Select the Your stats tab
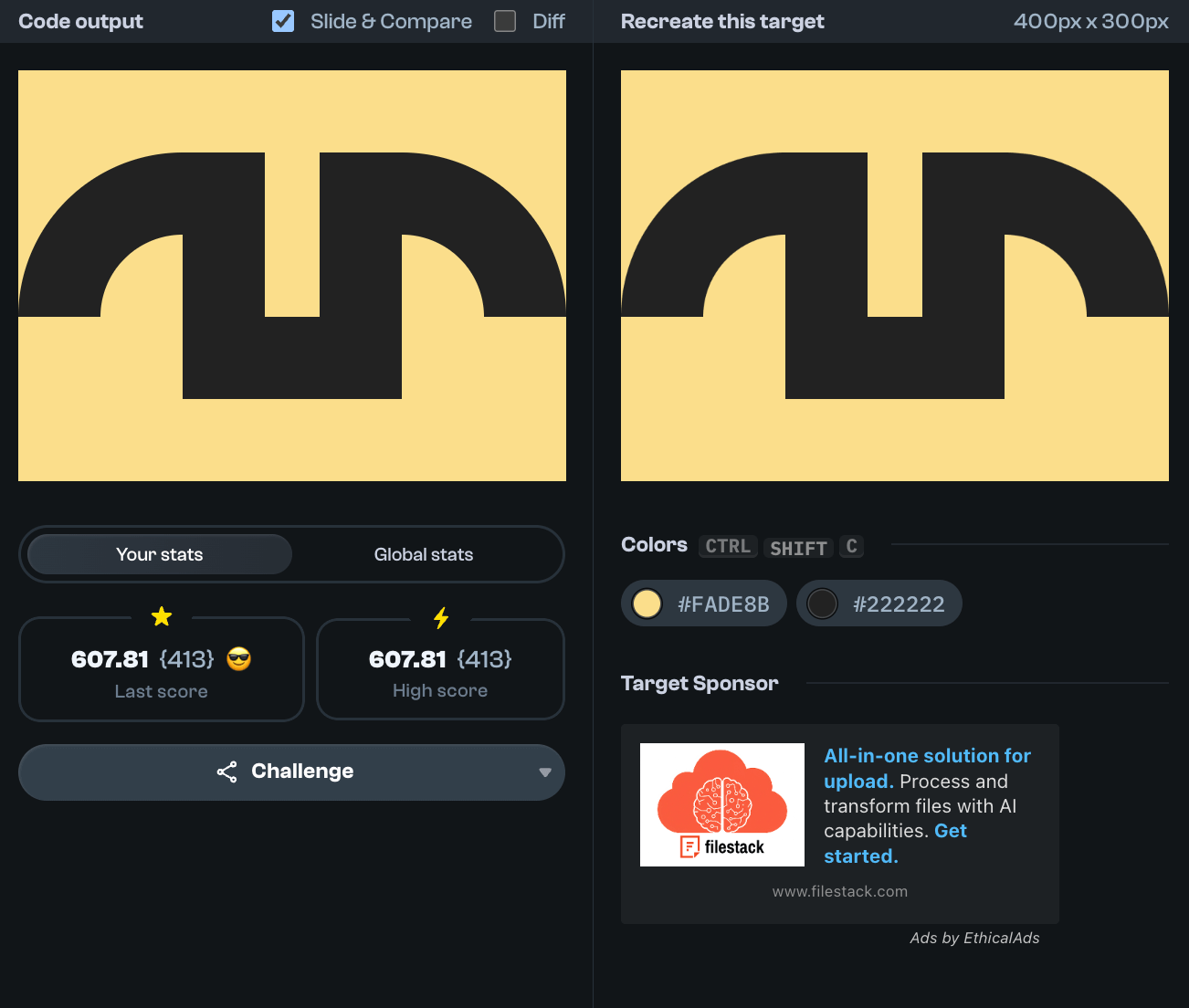The height and width of the screenshot is (1008, 1189). (x=160, y=554)
